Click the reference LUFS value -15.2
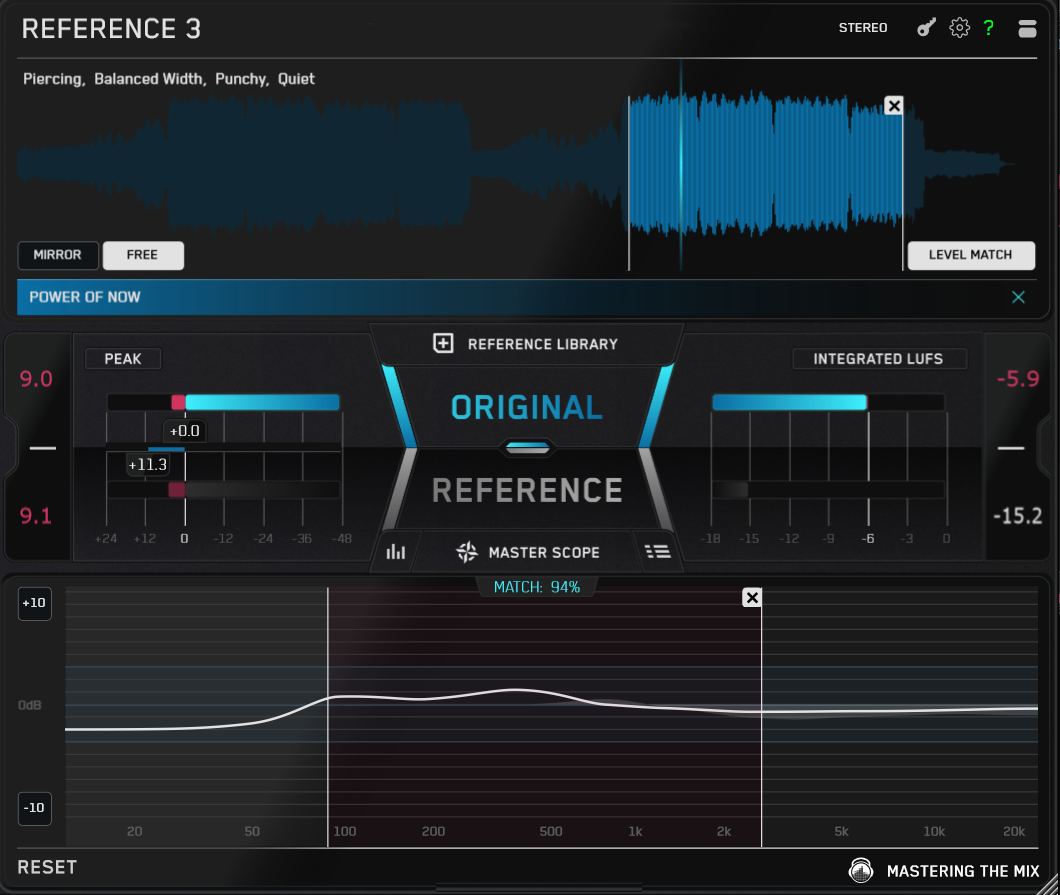 point(1017,516)
